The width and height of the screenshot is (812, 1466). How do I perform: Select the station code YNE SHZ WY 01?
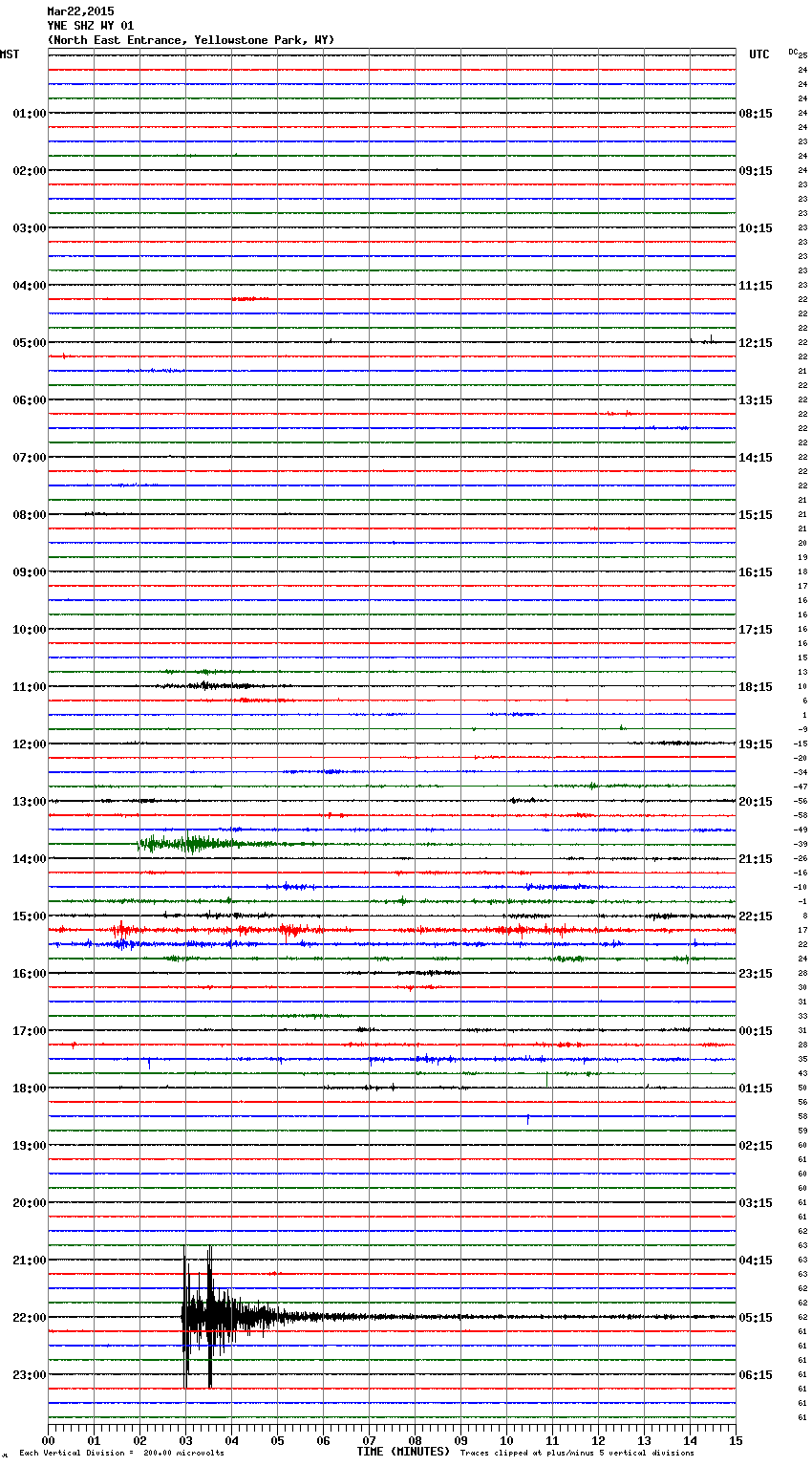[91, 26]
